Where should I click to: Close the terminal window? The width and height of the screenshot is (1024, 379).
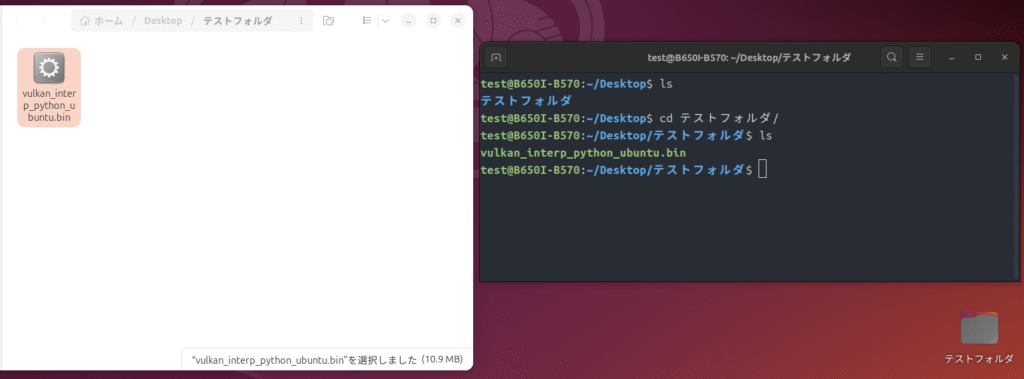click(1004, 58)
